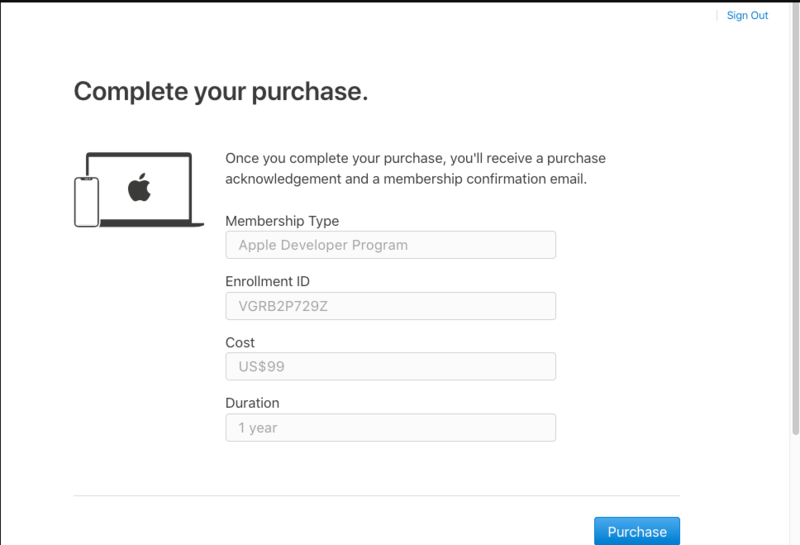Sign out using the Sign Out link
Viewport: 800px width, 545px height.
(x=747, y=15)
